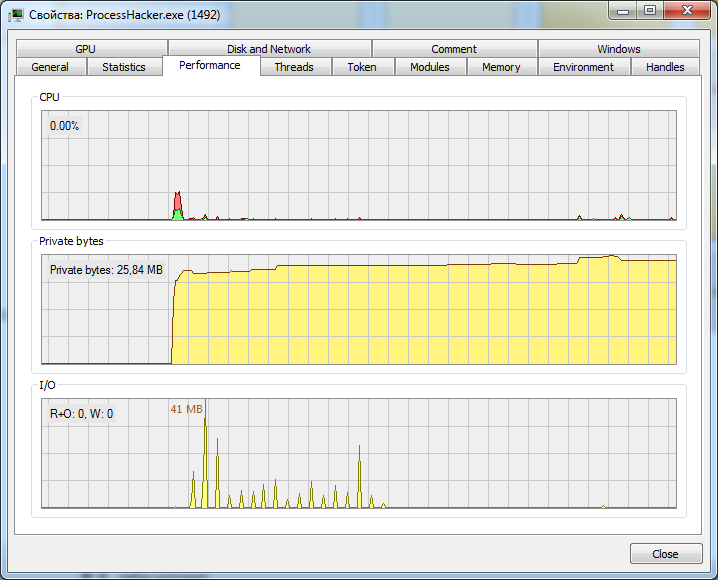Screen dimensions: 718x580
Task: Open the Token tab
Action: [x=363, y=67]
